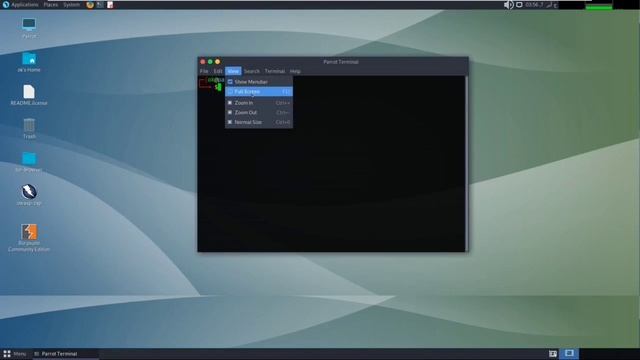Image resolution: width=640 pixels, height=360 pixels.
Task: Open the volume speaker icon
Action: (x=508, y=4)
